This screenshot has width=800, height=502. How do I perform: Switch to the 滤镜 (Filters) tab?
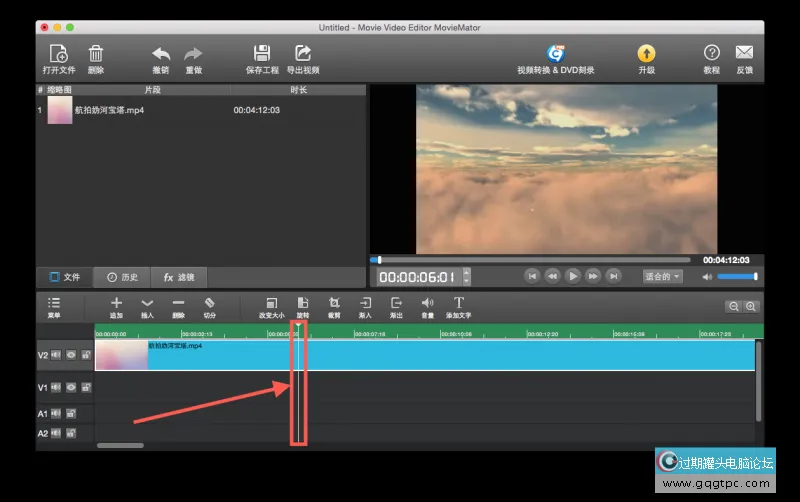179,277
